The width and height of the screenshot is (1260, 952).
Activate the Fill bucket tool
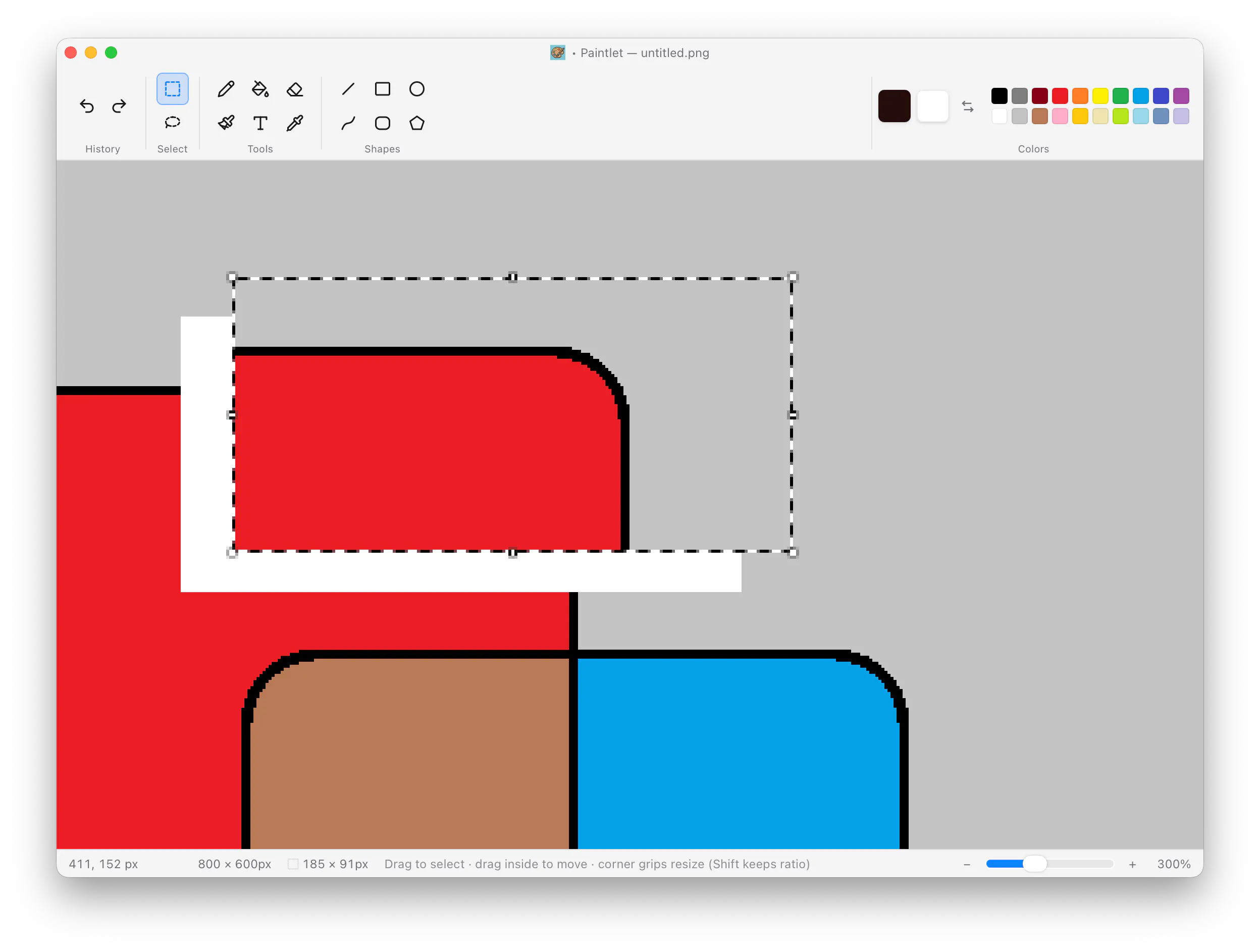click(260, 89)
